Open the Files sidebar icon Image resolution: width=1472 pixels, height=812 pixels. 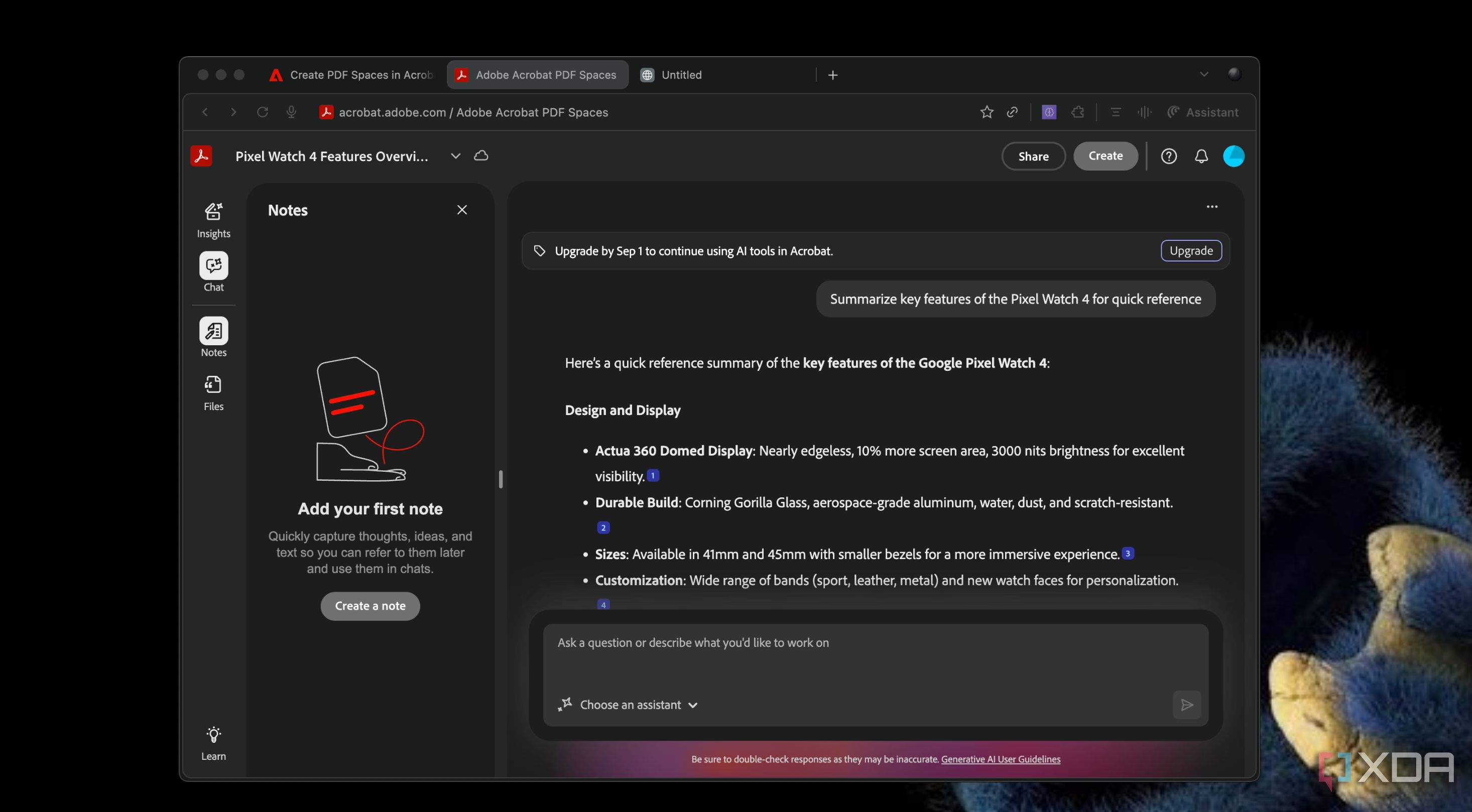pyautogui.click(x=213, y=385)
